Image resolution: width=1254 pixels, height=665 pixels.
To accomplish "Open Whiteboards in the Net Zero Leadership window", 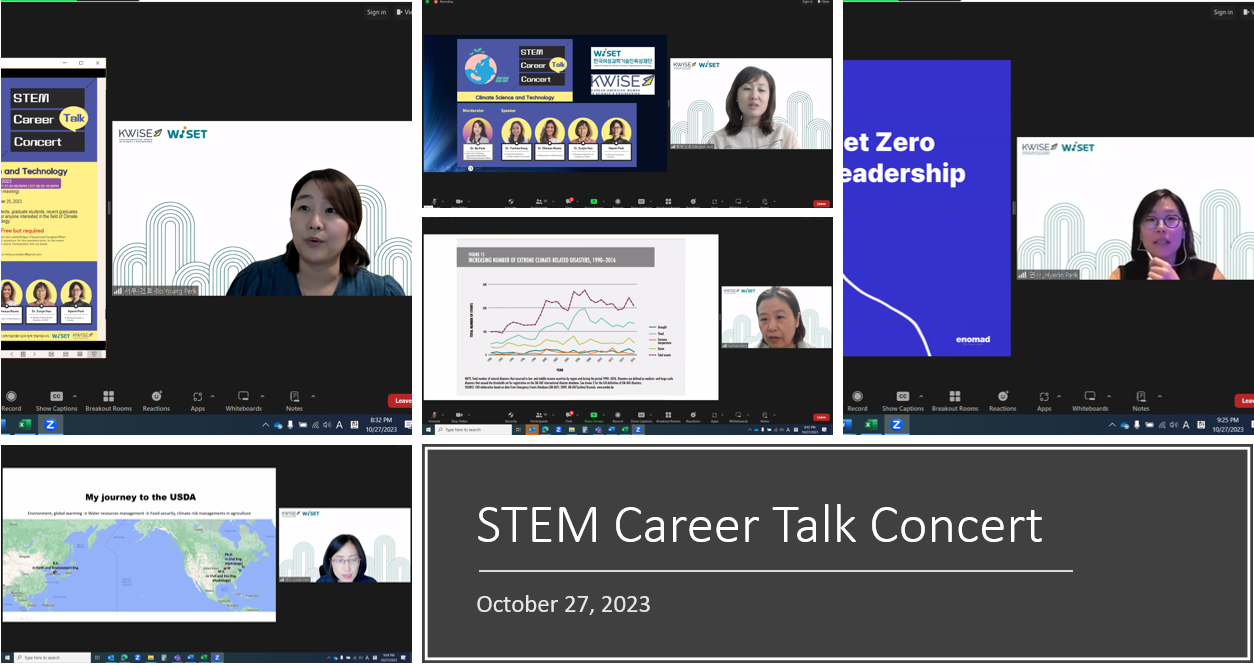I will [1090, 400].
